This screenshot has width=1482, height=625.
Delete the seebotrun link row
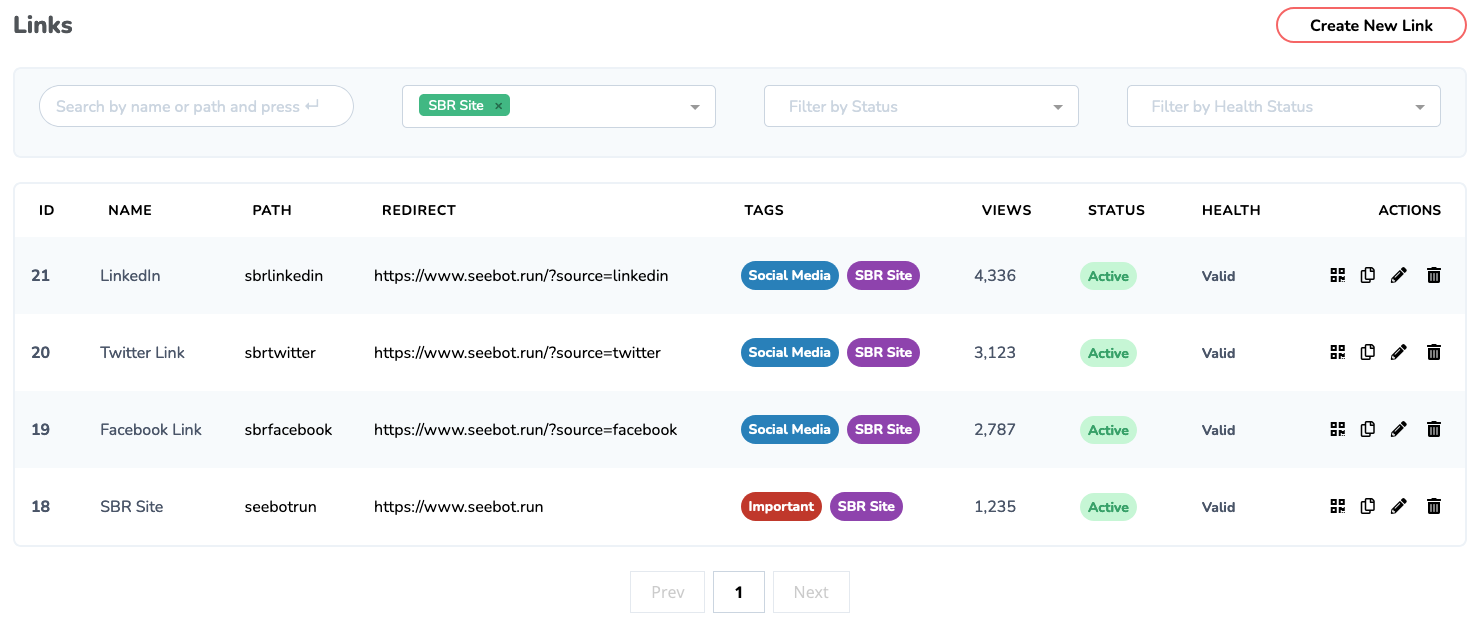tap(1434, 506)
